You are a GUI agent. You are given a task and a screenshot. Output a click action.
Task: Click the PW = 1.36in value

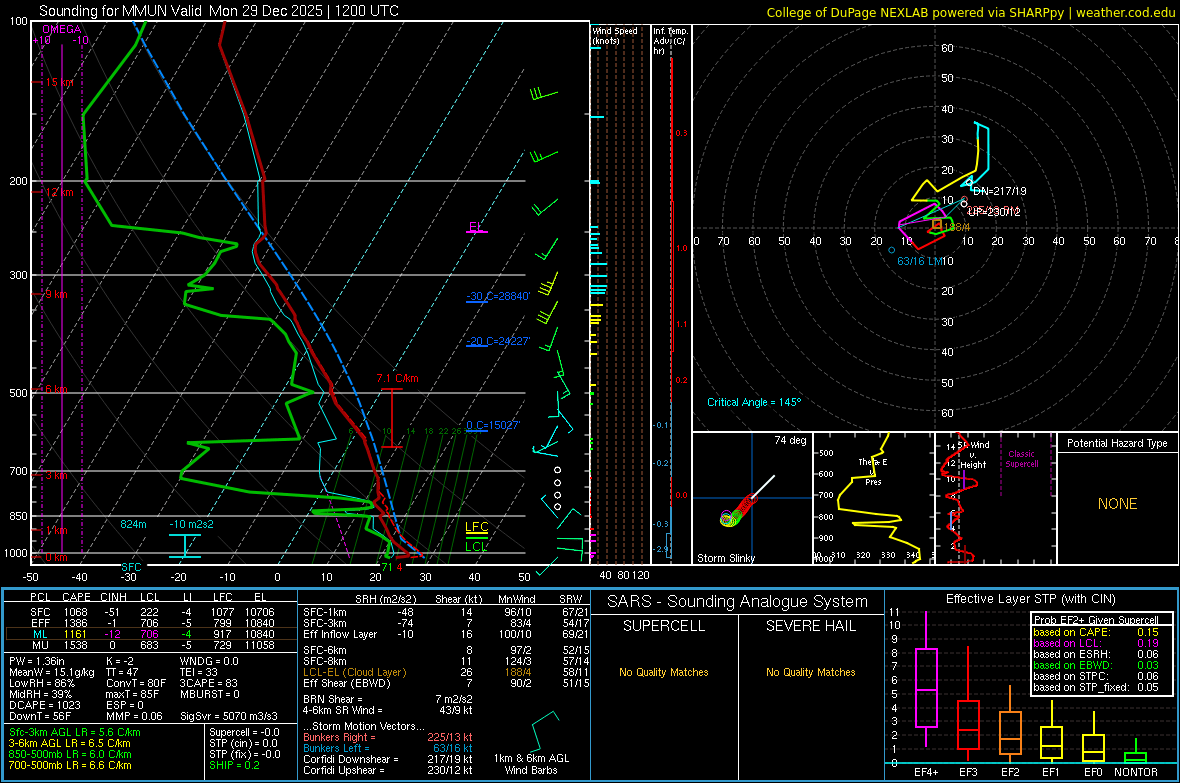tap(37, 661)
